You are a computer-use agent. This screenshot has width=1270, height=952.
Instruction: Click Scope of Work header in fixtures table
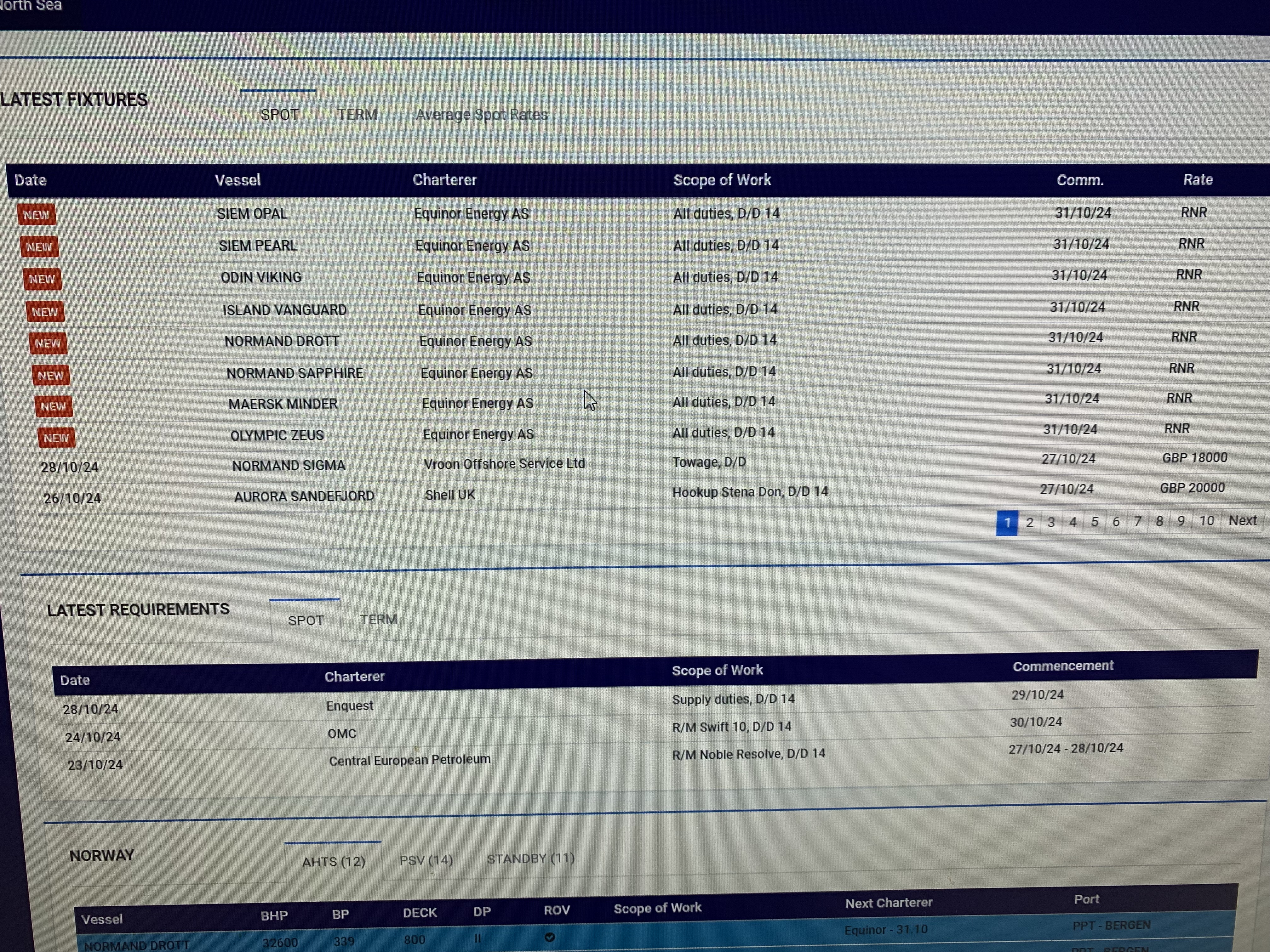[x=722, y=180]
